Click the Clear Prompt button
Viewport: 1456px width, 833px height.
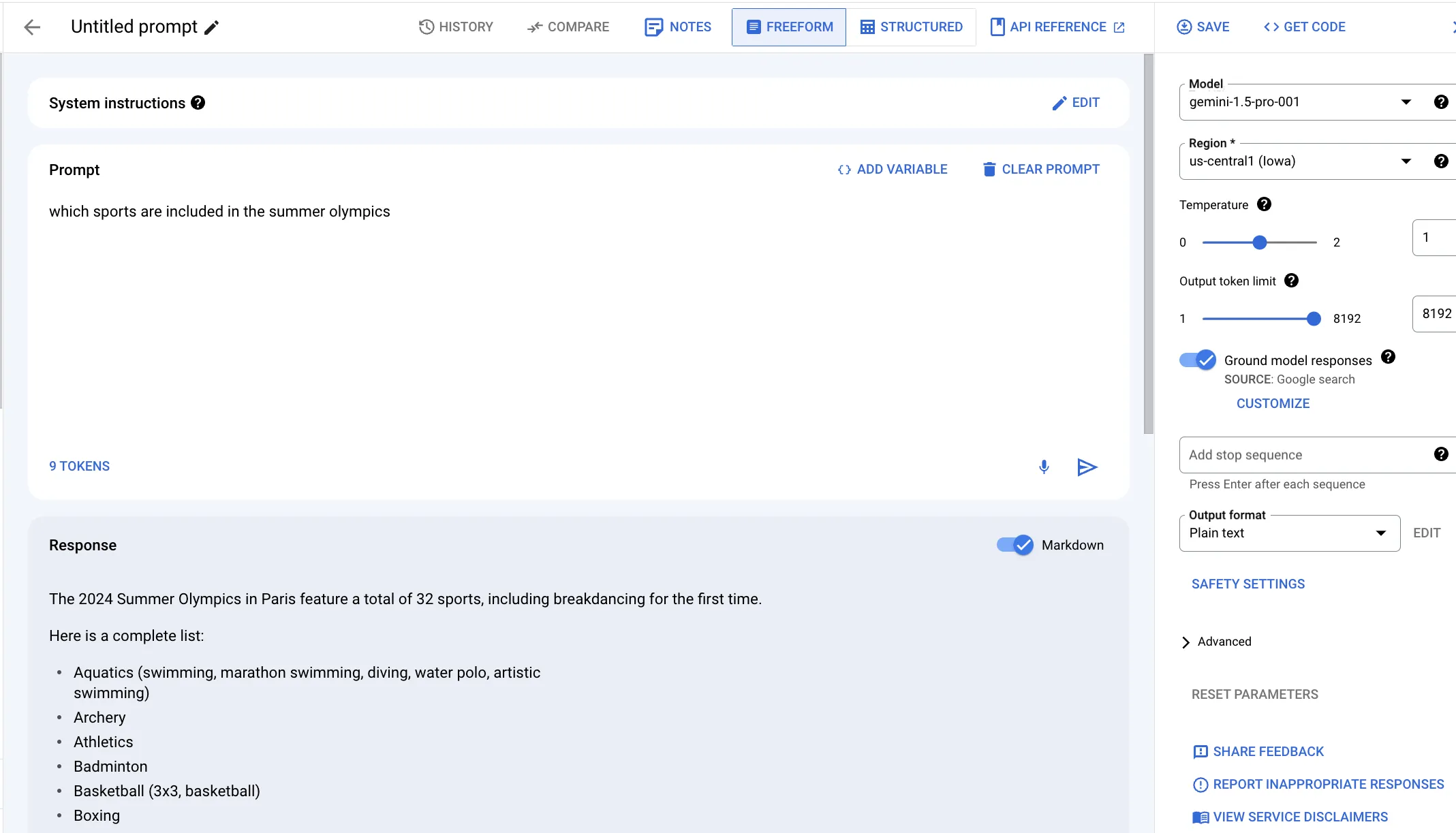[1041, 170]
